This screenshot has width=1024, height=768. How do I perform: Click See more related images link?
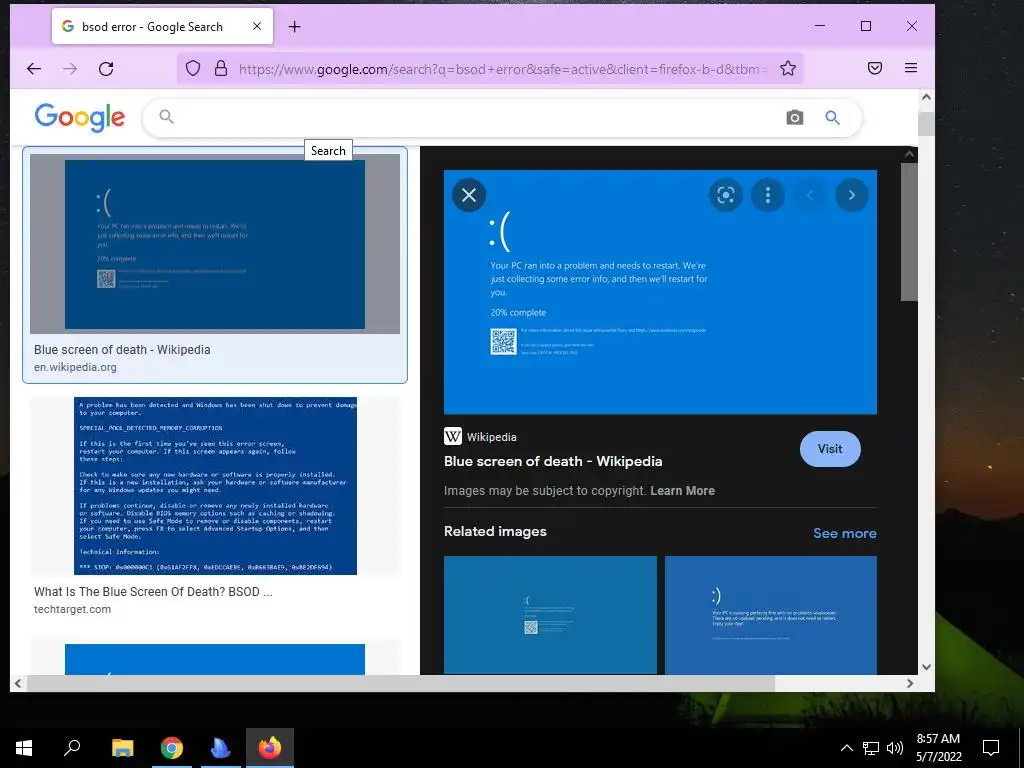click(844, 533)
